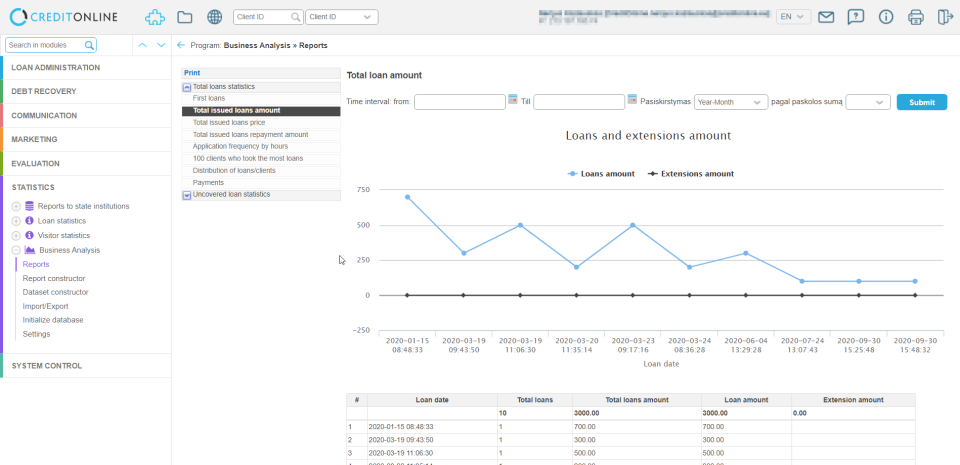Viewport: 960px width, 465px height.
Task: Open the pagal paskolos sumą dropdown
Action: [x=868, y=102]
